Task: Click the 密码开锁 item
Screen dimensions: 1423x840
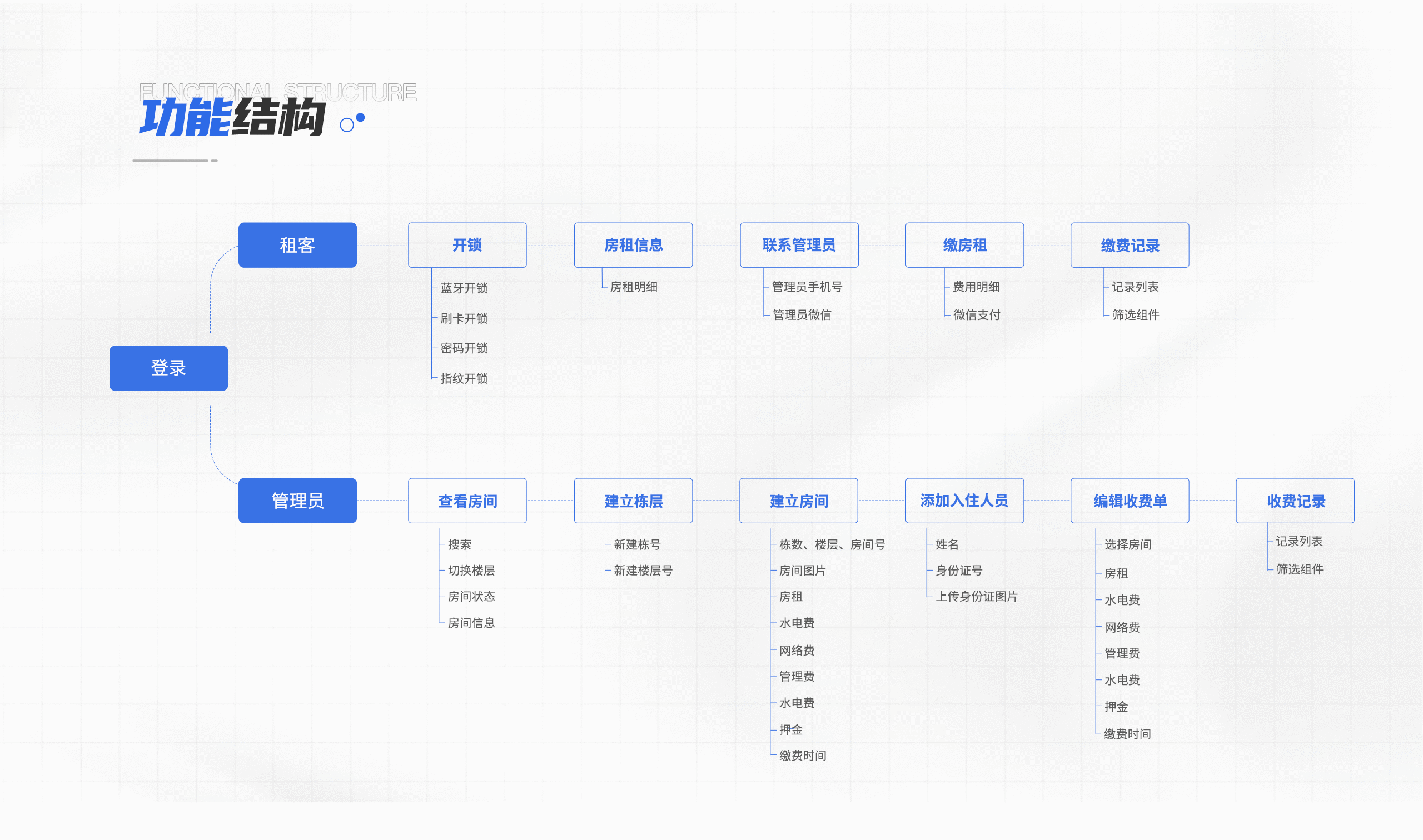Action: 464,348
